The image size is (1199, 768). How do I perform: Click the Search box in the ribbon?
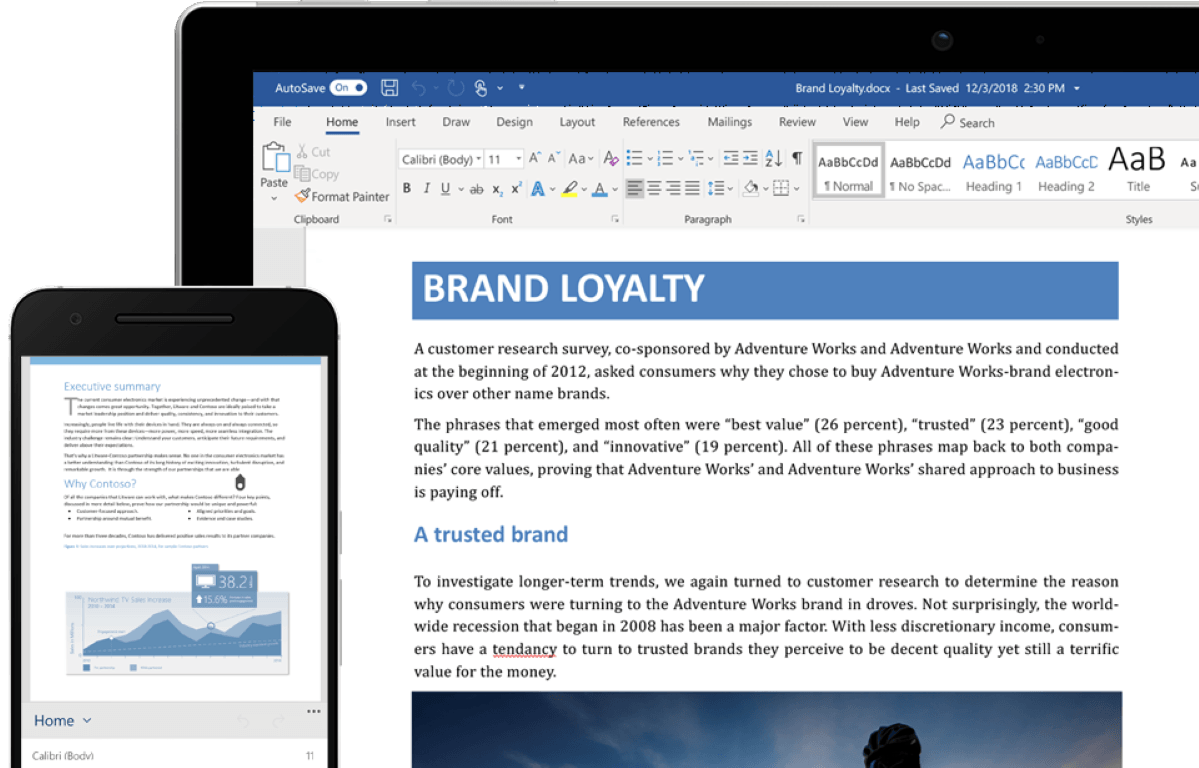tap(968, 122)
